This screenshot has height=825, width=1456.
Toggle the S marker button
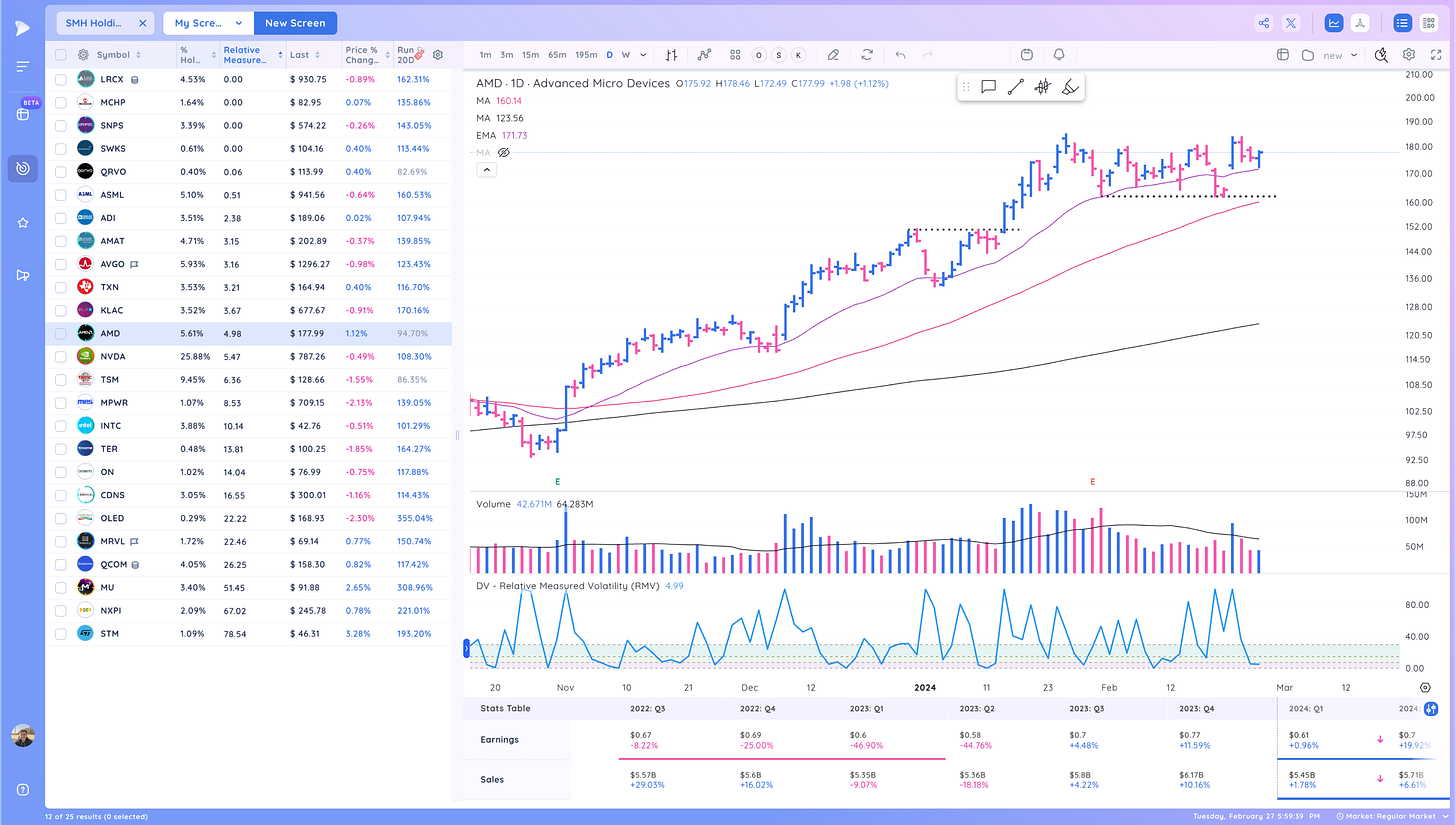click(x=778, y=55)
